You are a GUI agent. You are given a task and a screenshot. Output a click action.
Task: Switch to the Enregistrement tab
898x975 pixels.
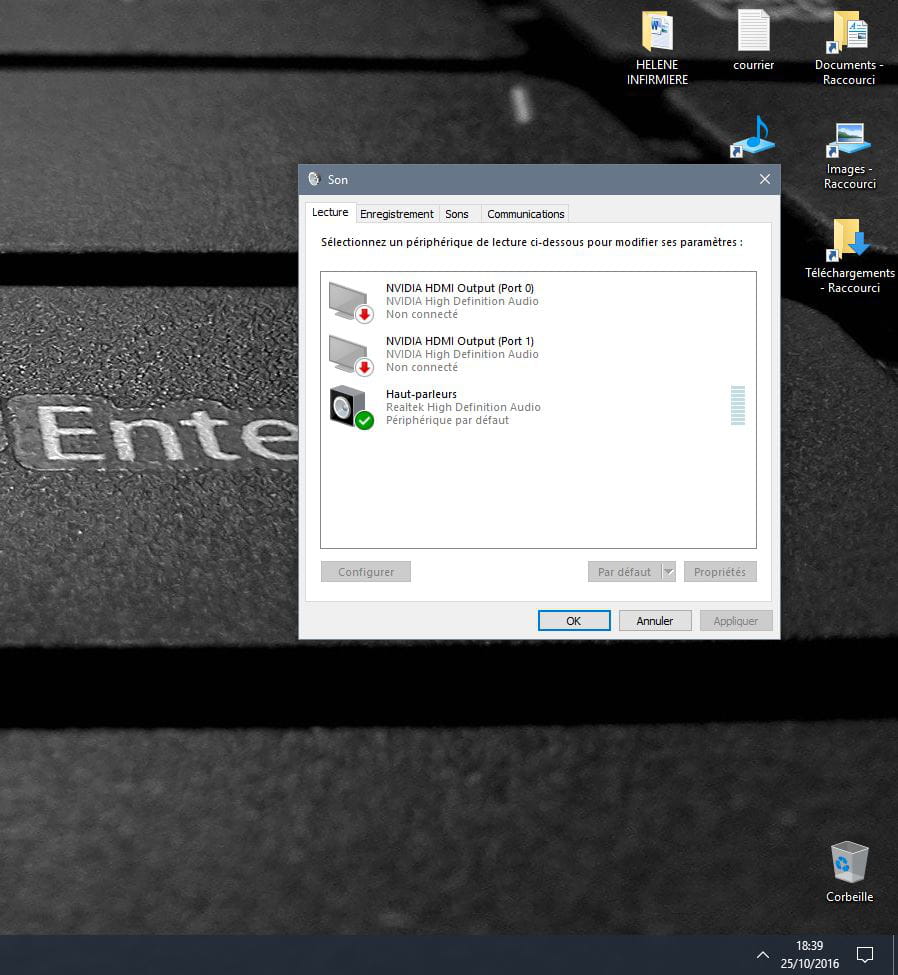tap(397, 214)
